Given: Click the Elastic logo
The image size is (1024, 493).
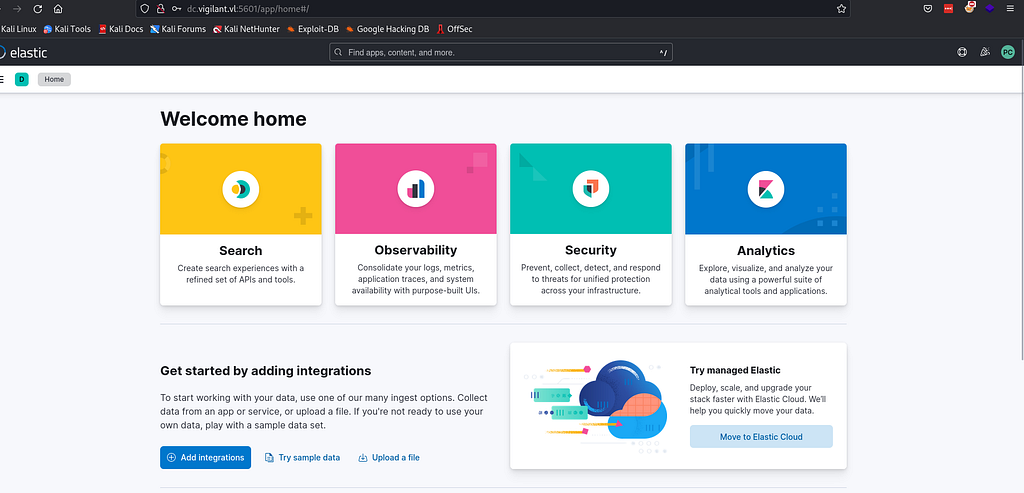Looking at the screenshot, I should (x=24, y=53).
